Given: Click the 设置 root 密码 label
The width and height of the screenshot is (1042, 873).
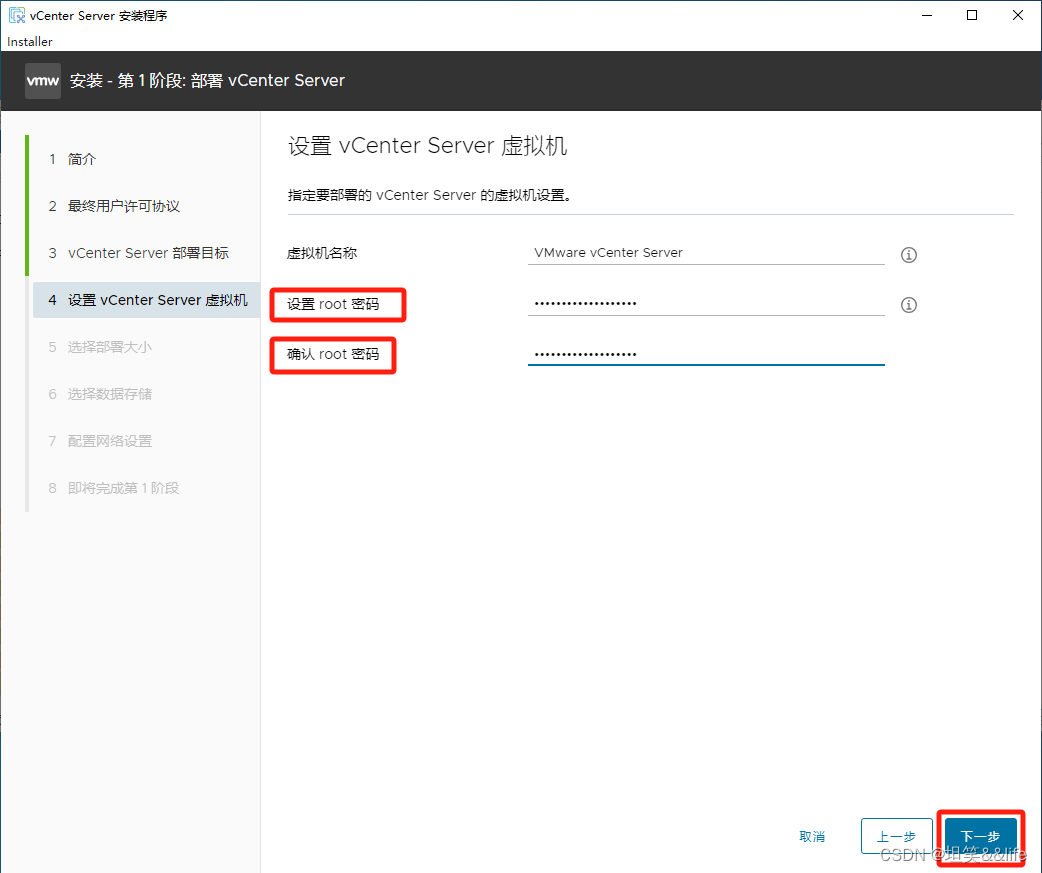Looking at the screenshot, I should [333, 304].
